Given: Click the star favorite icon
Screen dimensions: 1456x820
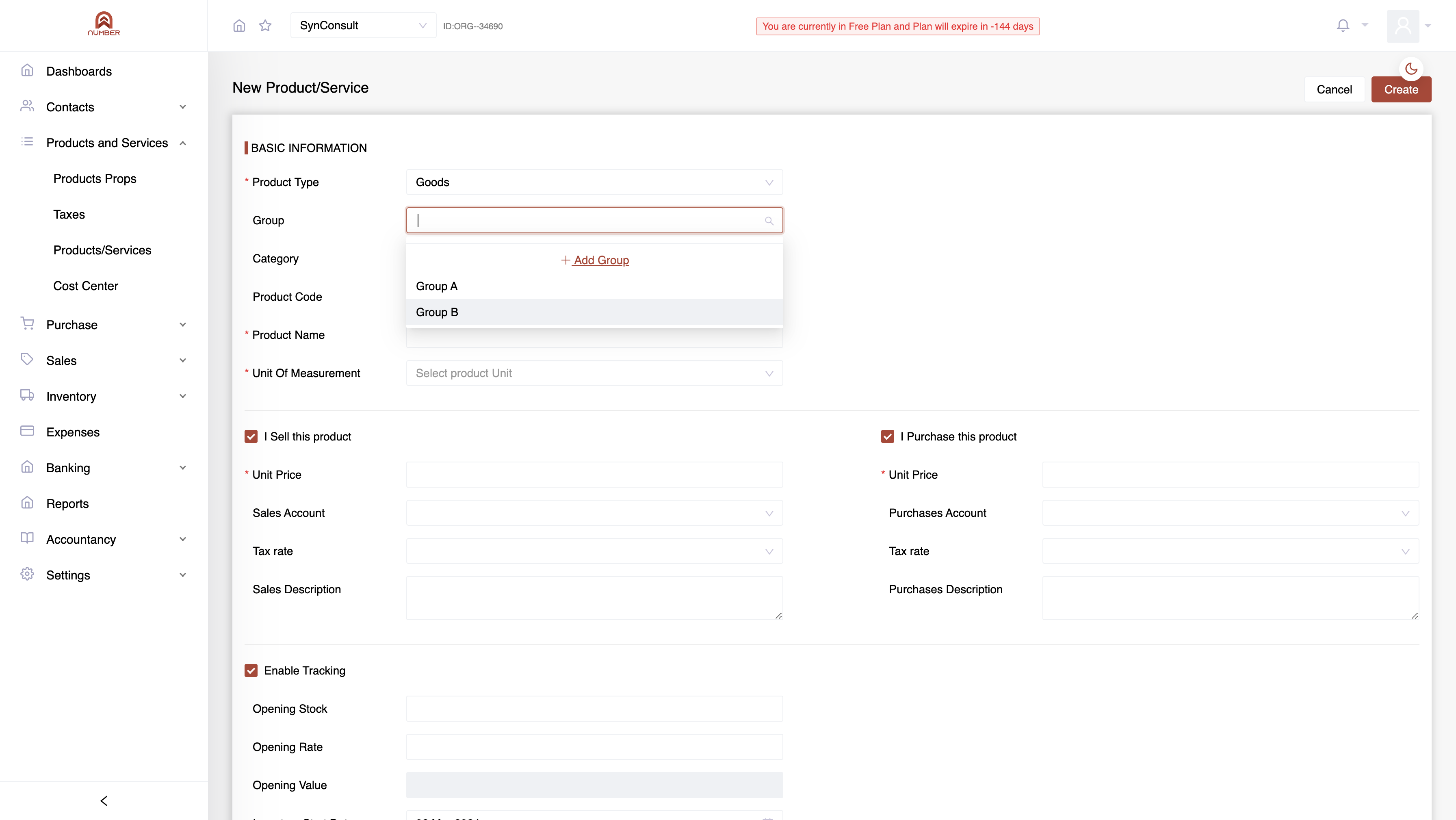Looking at the screenshot, I should point(265,26).
